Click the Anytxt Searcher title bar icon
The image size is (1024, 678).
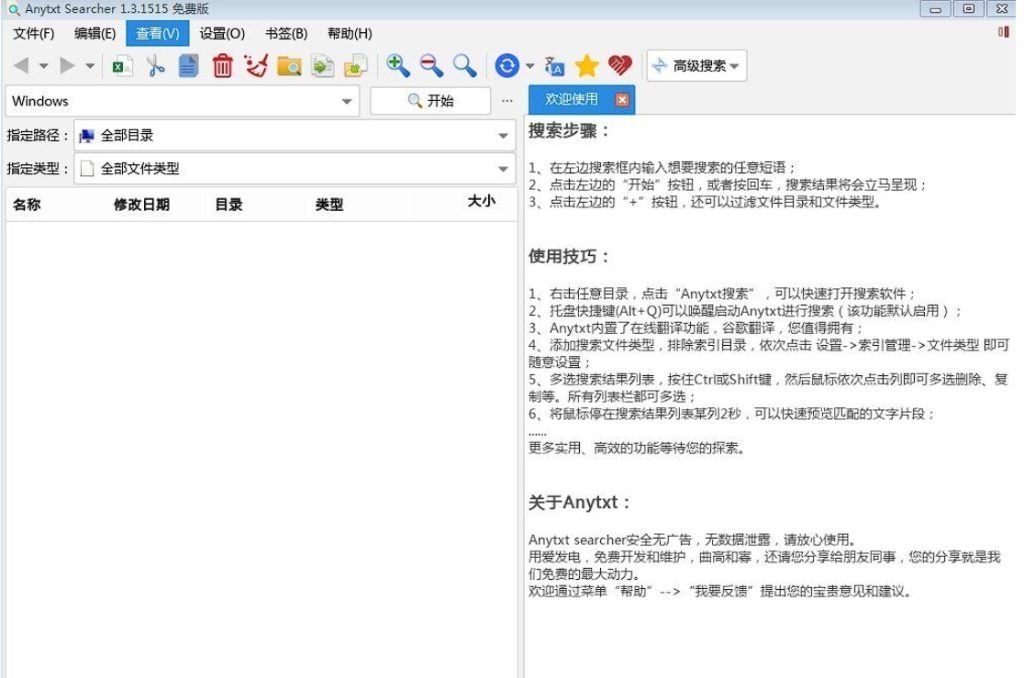tap(14, 10)
